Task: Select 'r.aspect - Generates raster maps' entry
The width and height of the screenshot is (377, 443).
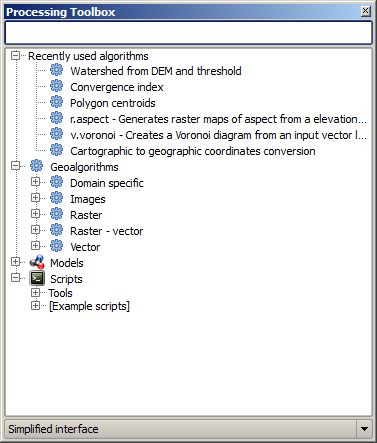Action: 218,119
